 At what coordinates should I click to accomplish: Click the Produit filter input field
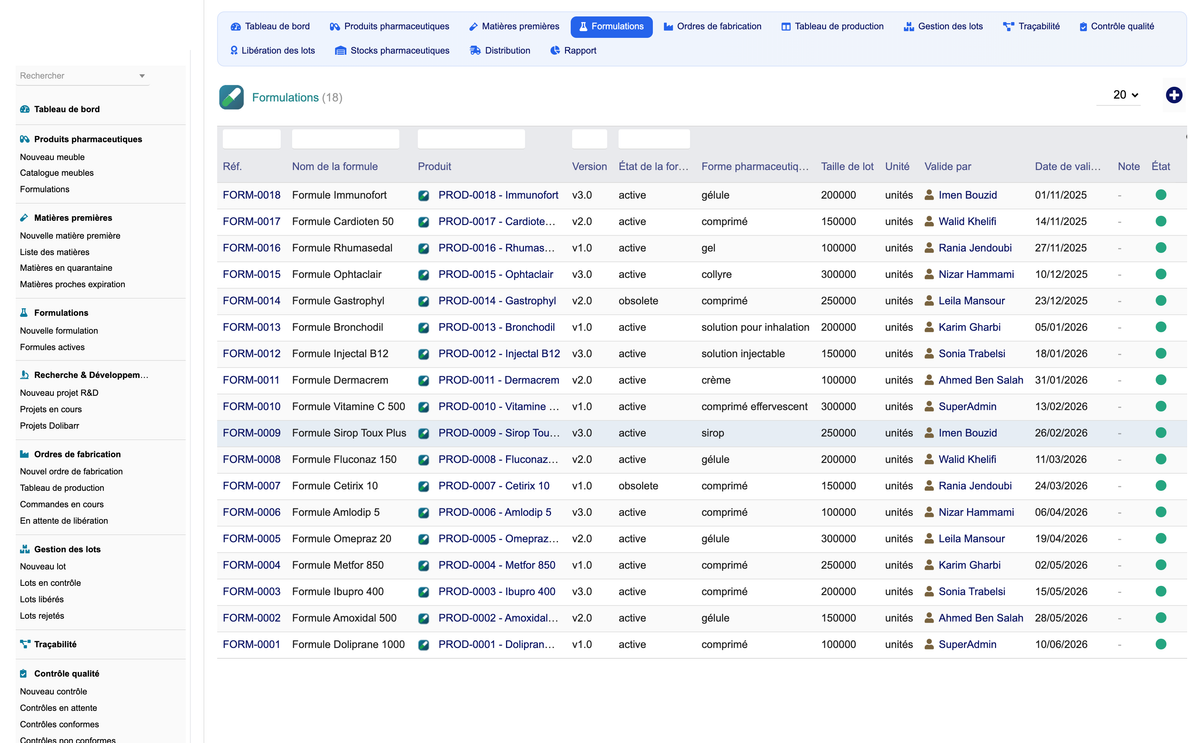click(471, 139)
